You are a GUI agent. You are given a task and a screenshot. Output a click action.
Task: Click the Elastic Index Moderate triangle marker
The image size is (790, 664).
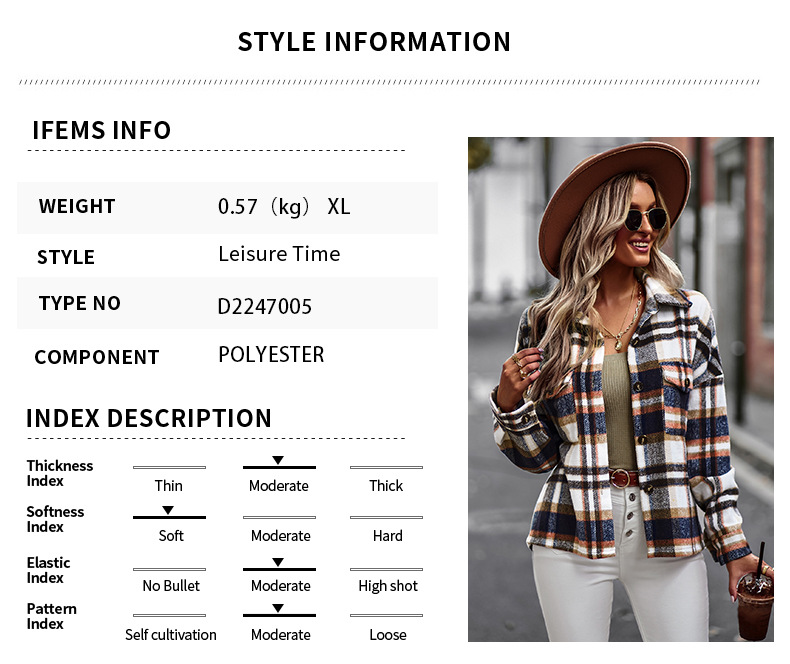pos(278,562)
